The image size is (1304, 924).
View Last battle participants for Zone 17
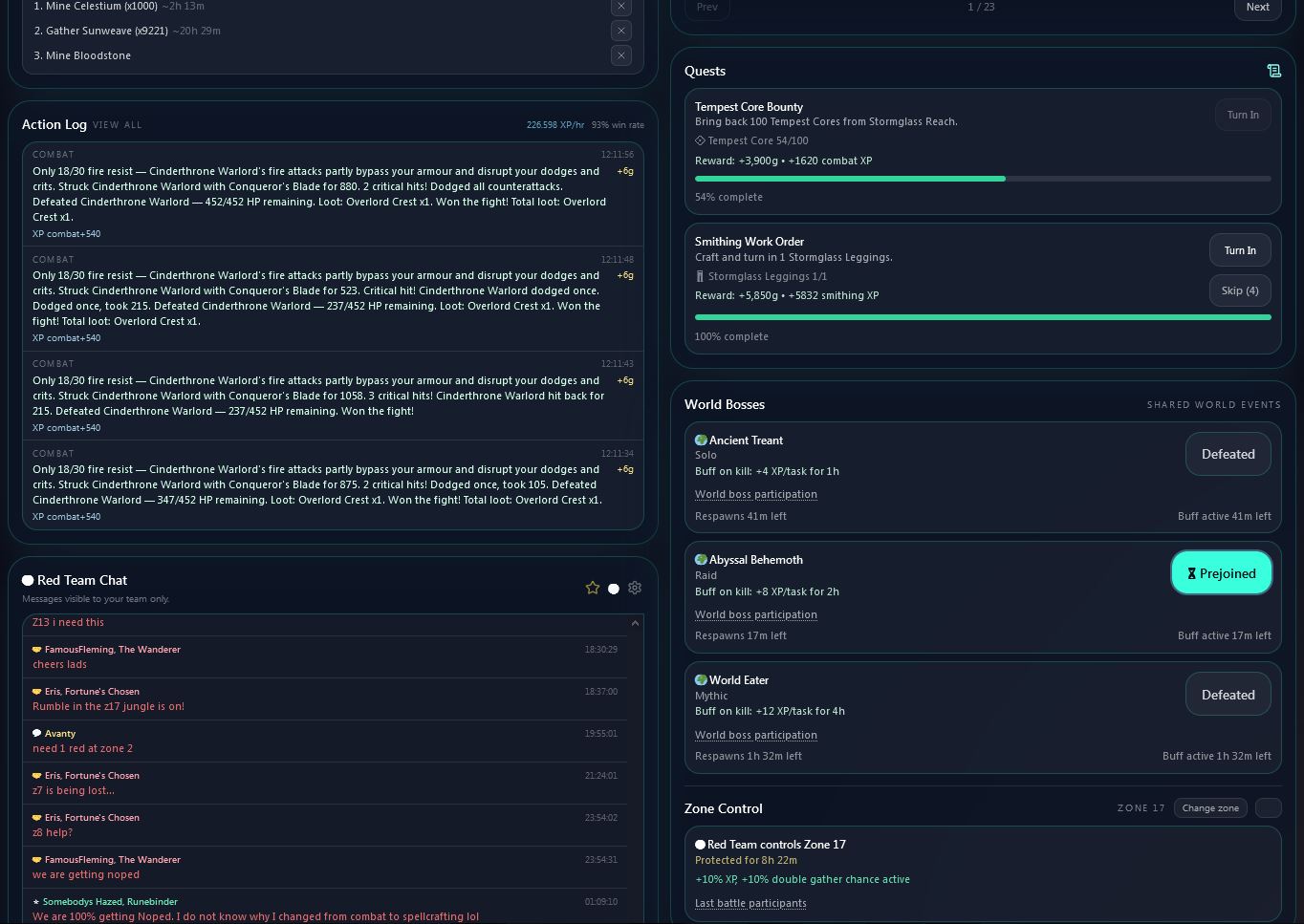750,904
